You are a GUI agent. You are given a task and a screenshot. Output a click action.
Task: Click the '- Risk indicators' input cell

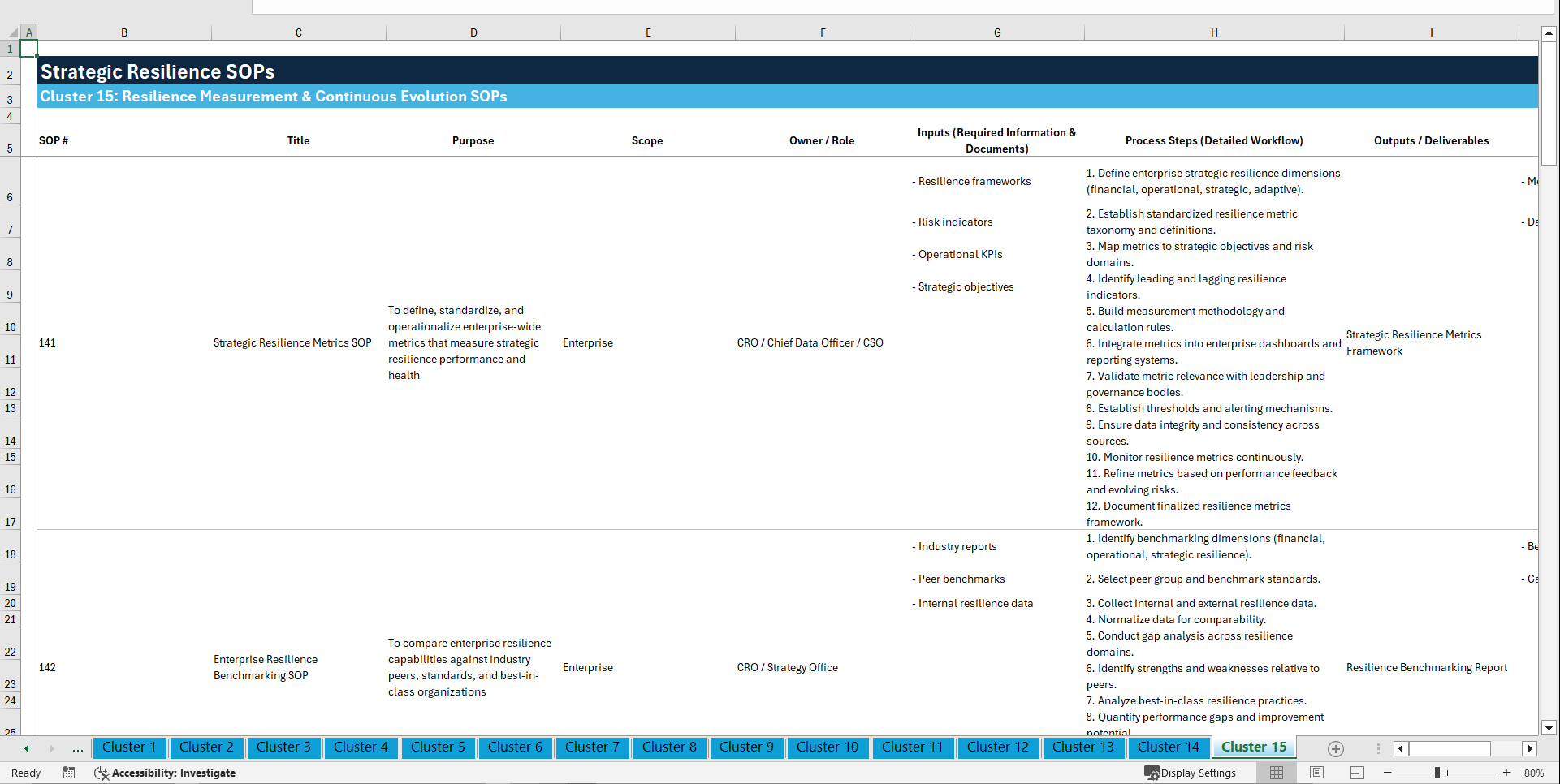tap(997, 222)
